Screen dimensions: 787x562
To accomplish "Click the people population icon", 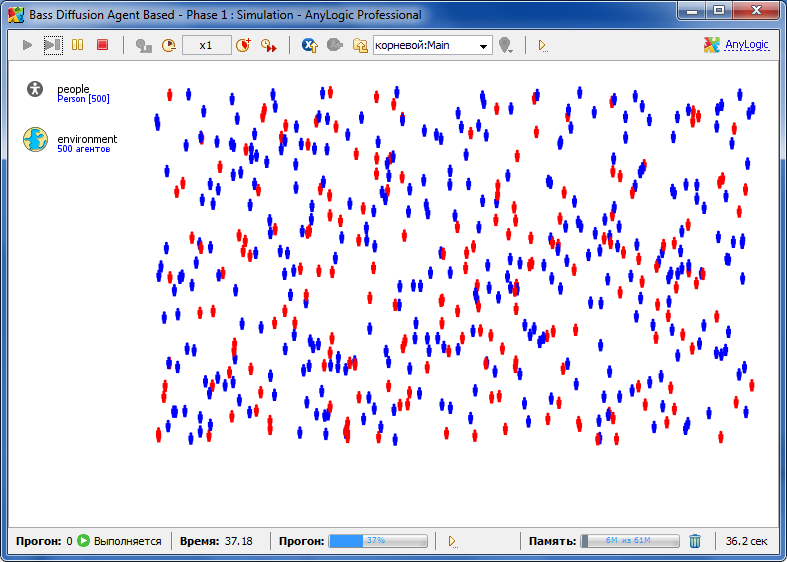I will 35,89.
